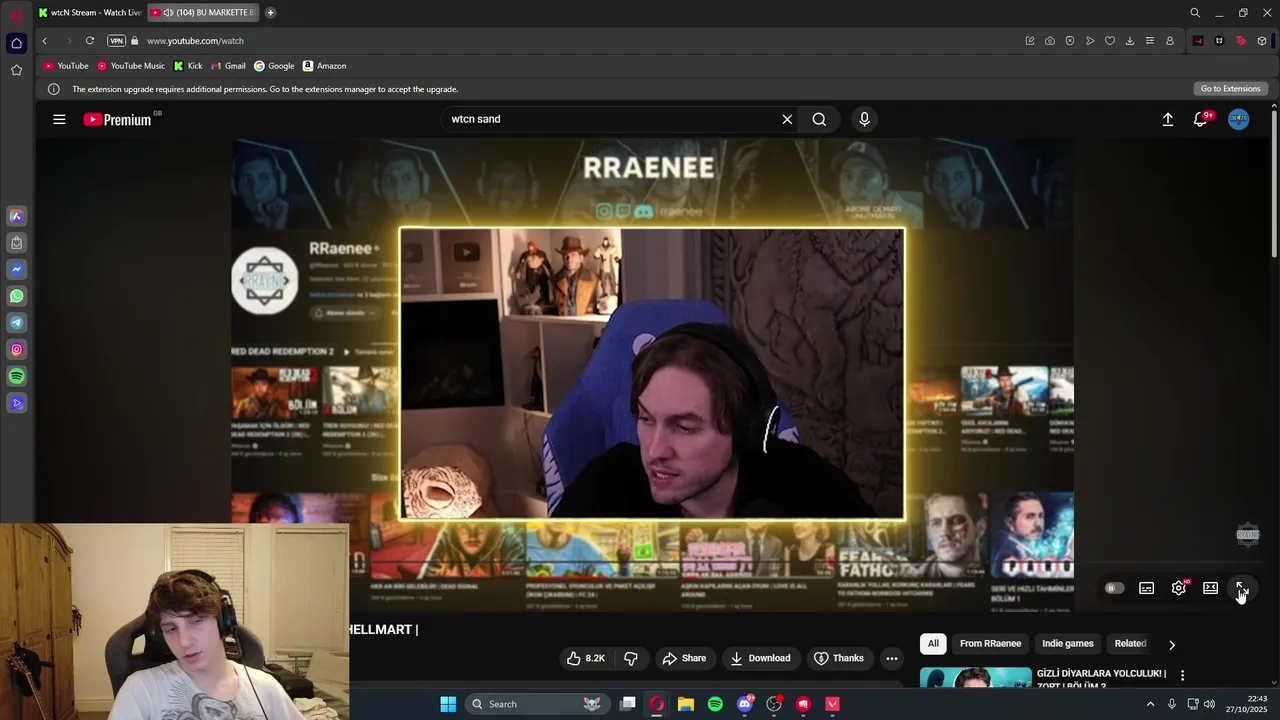Viewport: 1280px width, 720px height.
Task: Open the YouTube guide hamburger menu
Action: coord(59,119)
